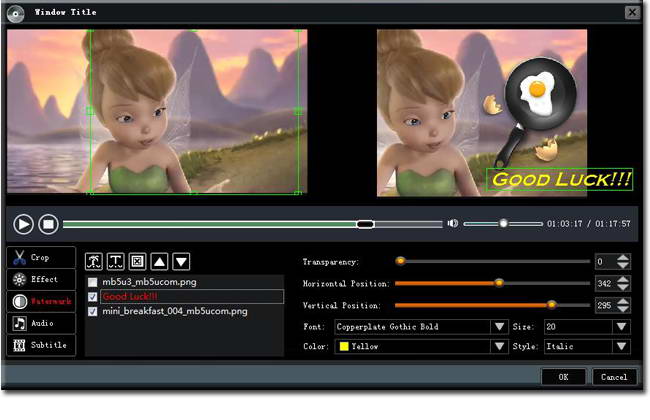Switch to the Audio tab

[41, 323]
